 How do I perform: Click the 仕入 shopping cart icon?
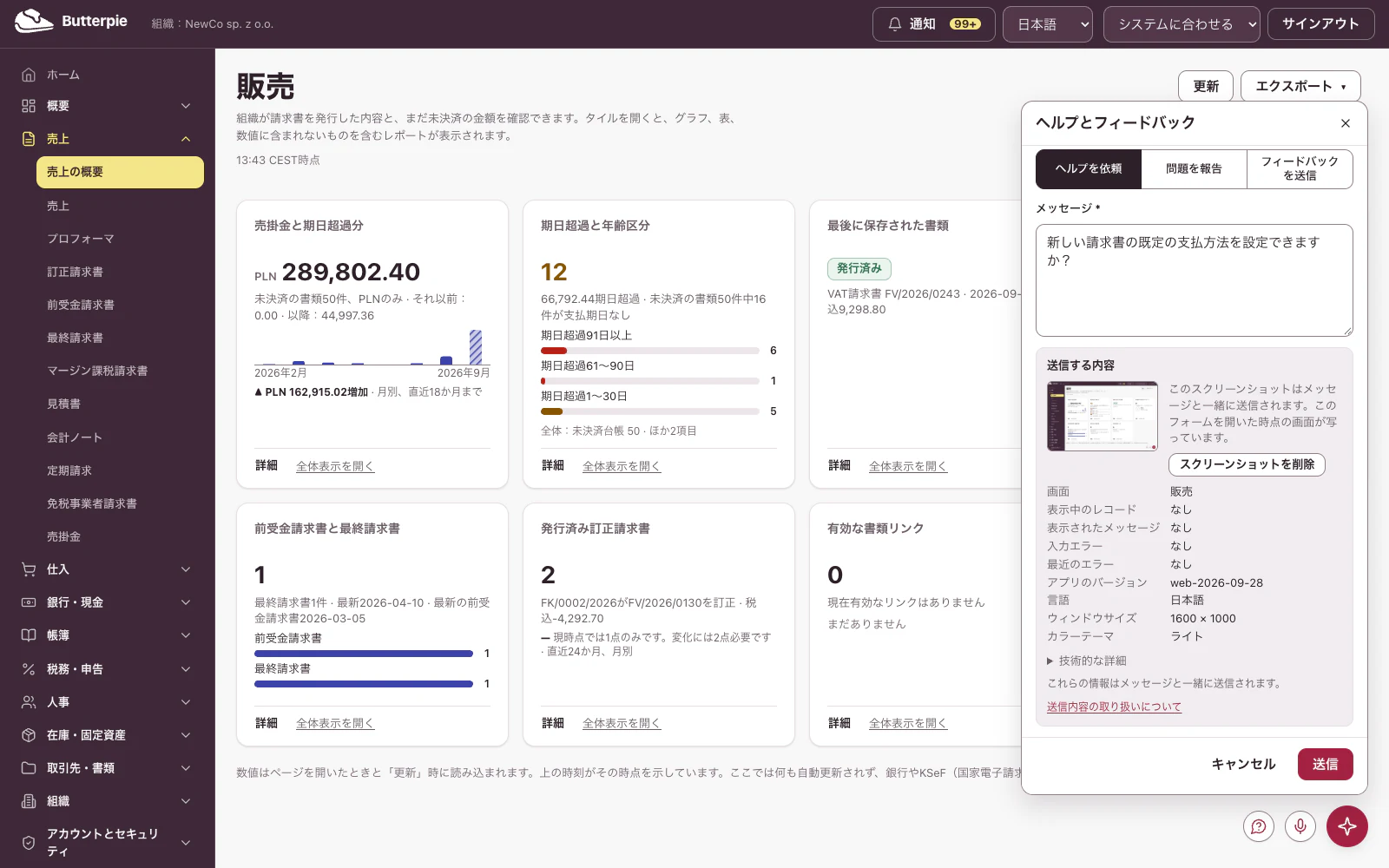29,569
